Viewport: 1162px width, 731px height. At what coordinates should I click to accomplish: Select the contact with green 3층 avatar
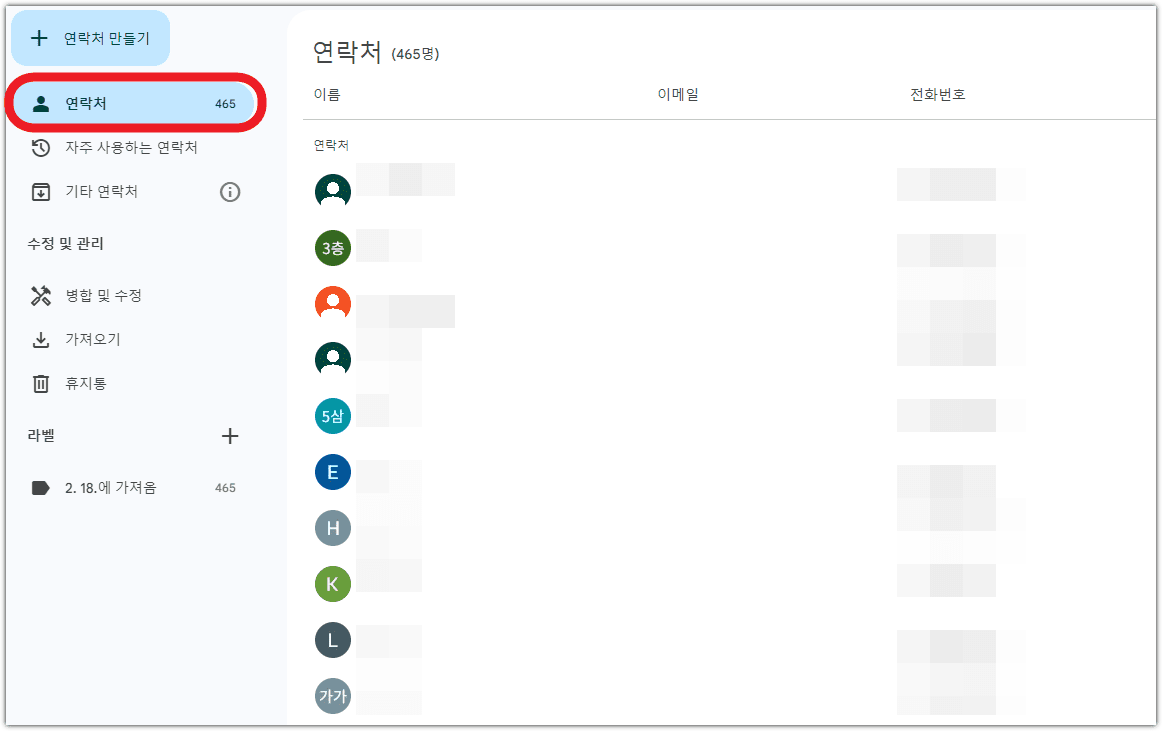click(x=333, y=248)
